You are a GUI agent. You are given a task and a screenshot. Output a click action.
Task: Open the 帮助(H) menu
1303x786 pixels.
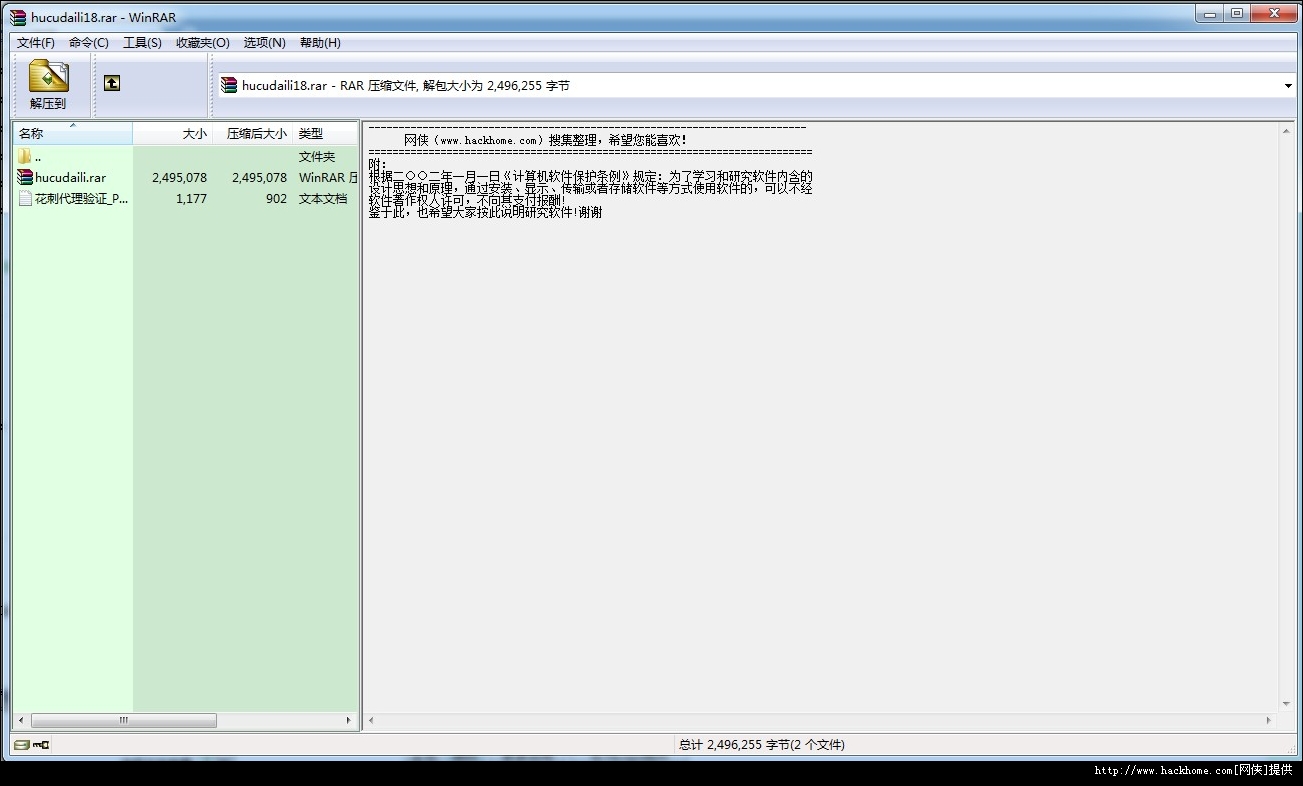pos(320,43)
